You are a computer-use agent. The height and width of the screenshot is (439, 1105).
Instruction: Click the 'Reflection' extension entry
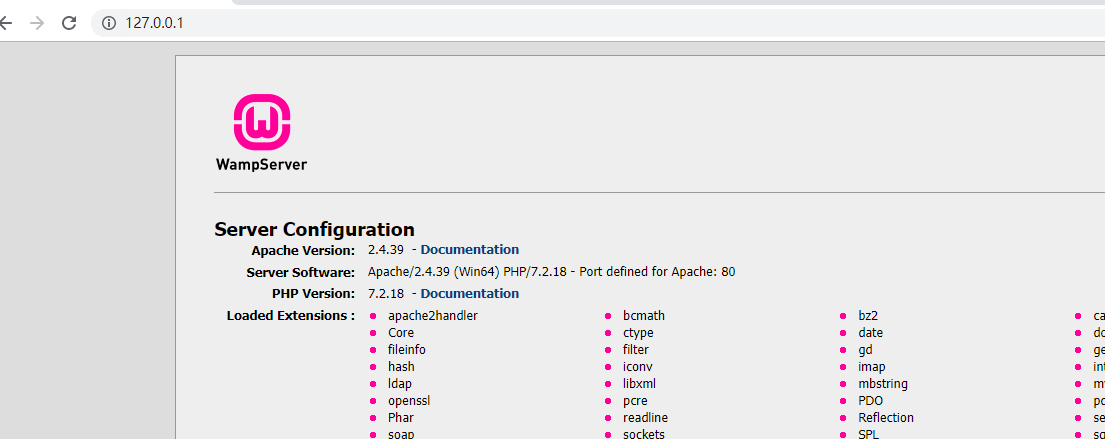pyautogui.click(x=886, y=418)
